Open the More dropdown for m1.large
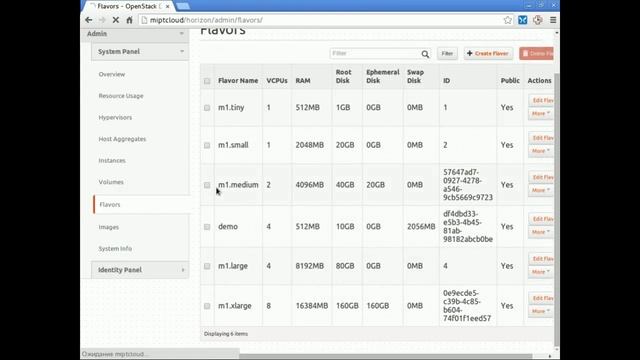Viewport: 640px width, 360px height. click(540, 272)
